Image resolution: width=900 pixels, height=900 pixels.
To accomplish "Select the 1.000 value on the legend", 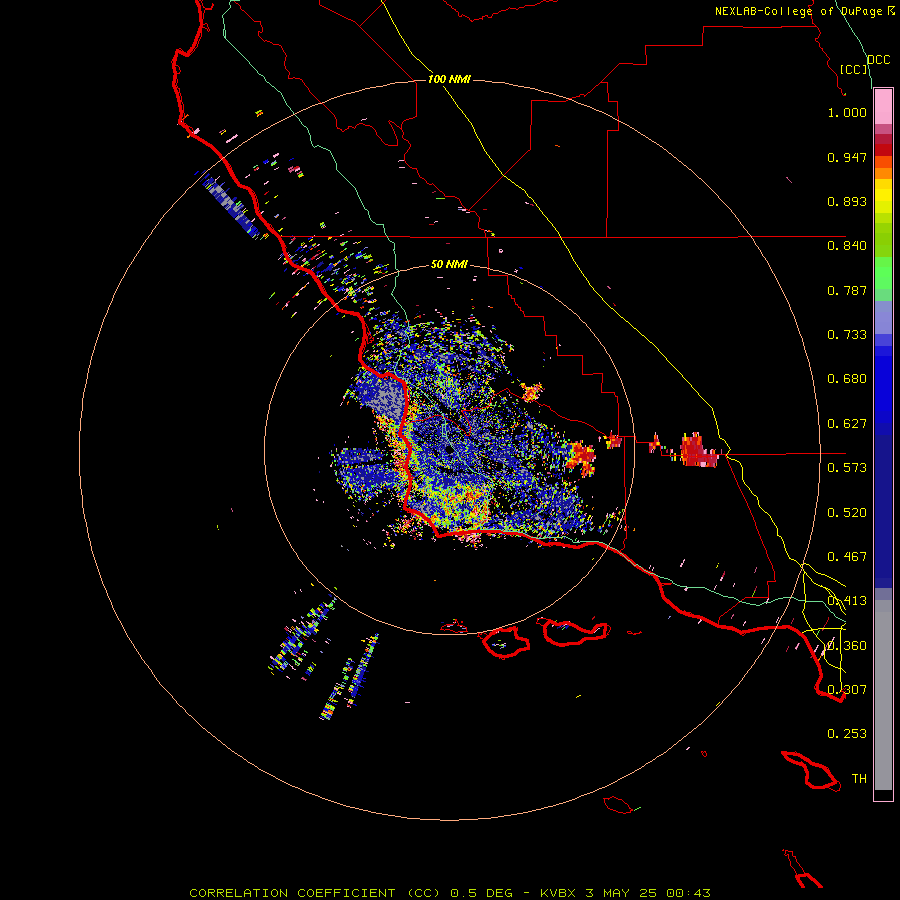I will pyautogui.click(x=847, y=112).
